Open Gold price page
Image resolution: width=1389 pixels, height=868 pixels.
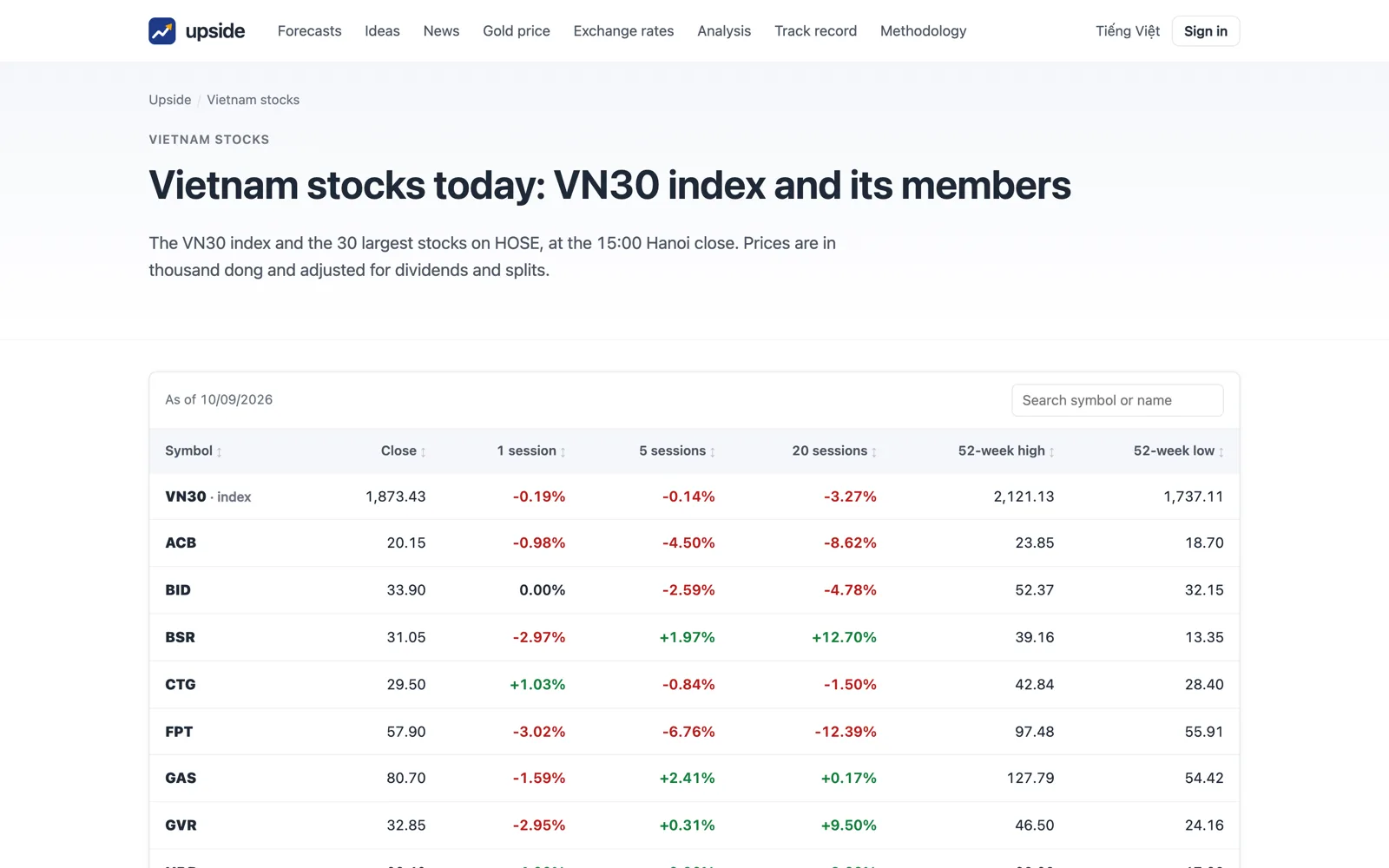click(x=517, y=31)
